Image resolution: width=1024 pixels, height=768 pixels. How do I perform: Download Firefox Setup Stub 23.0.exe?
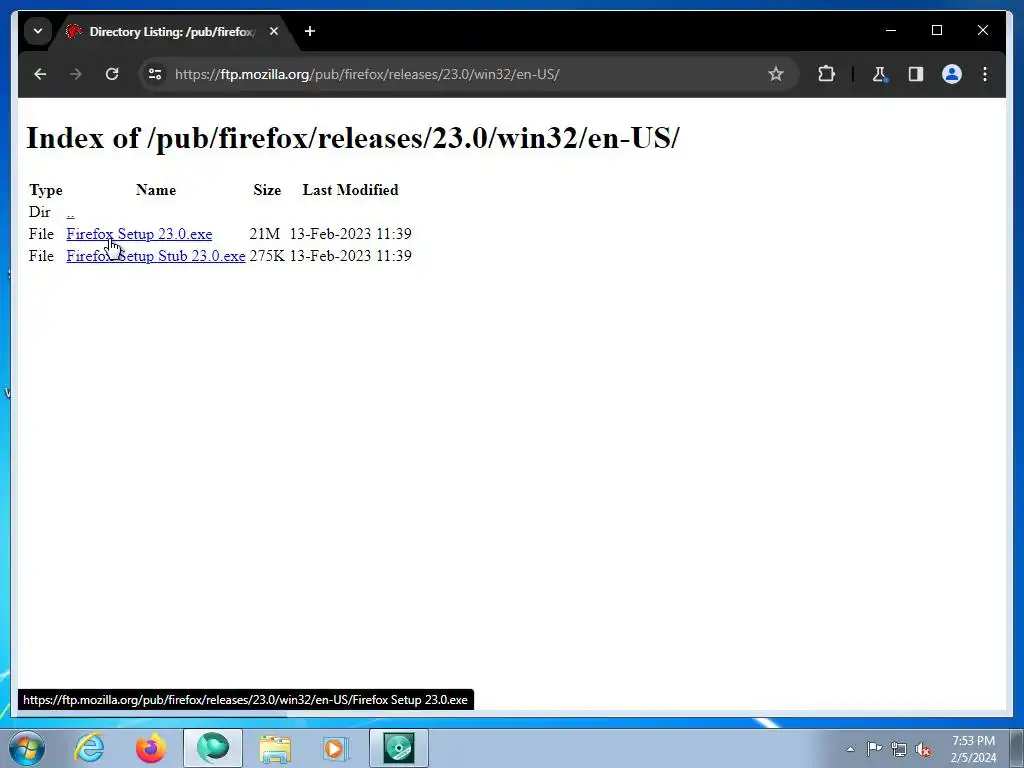[x=156, y=256]
